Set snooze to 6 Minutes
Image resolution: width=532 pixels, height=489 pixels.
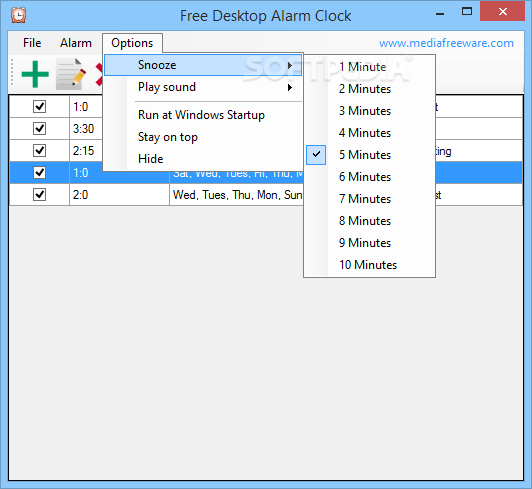369,177
